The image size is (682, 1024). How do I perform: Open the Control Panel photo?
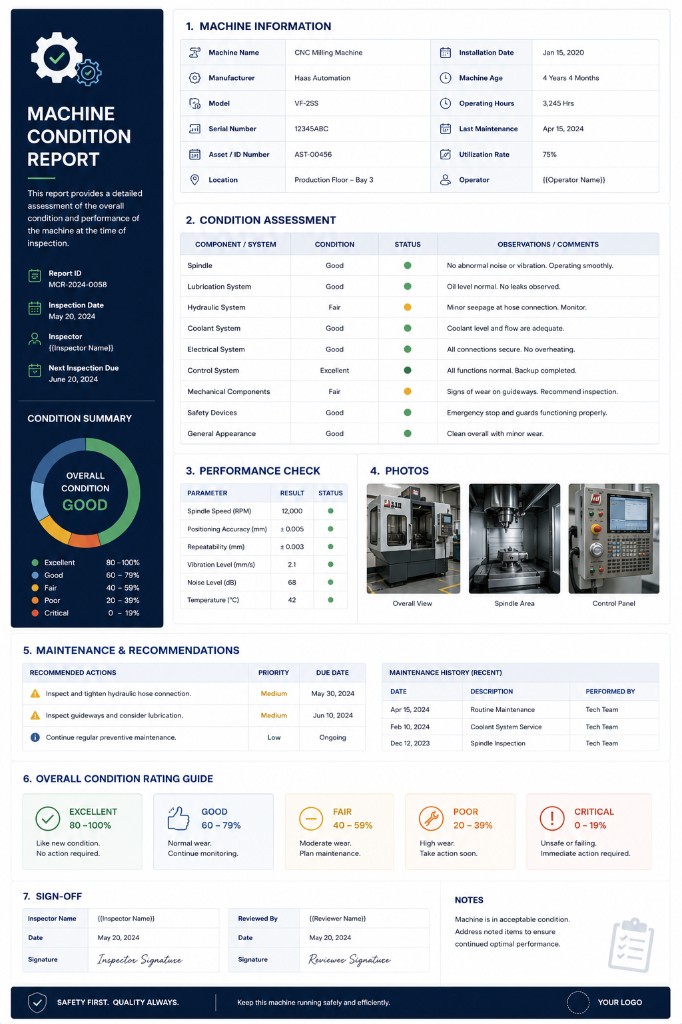[x=613, y=539]
